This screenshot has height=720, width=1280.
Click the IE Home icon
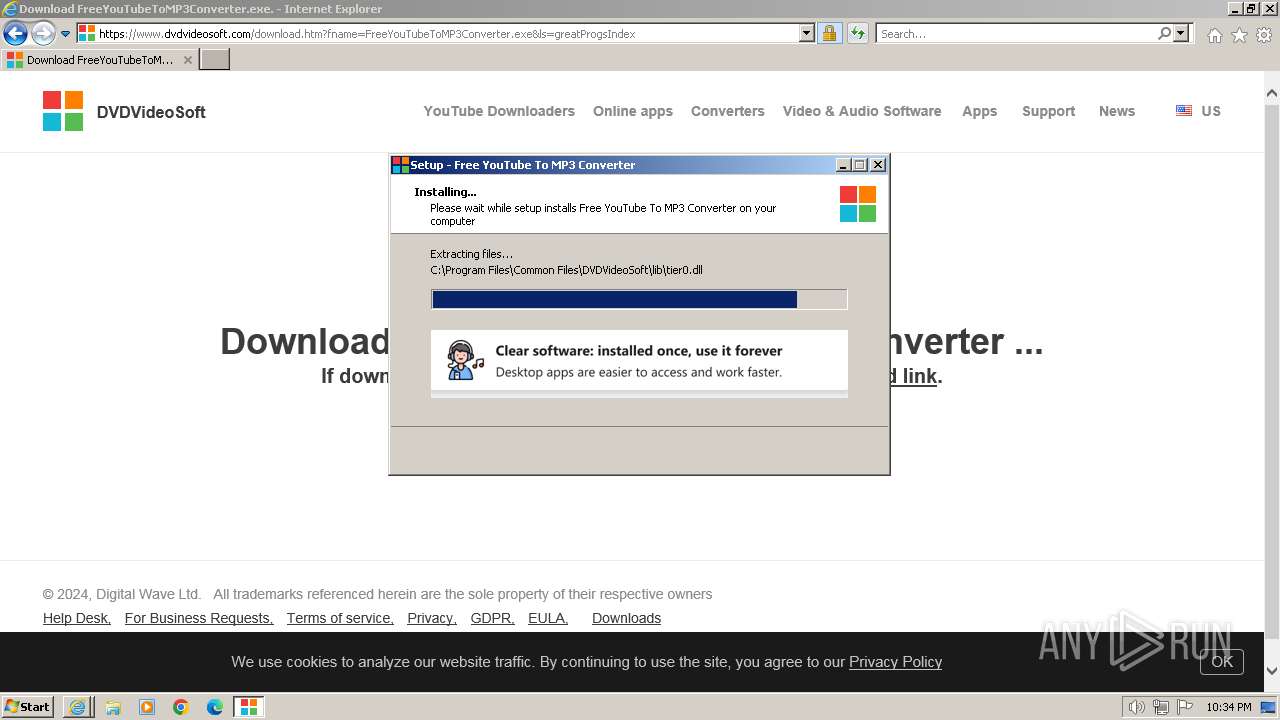pos(1214,35)
